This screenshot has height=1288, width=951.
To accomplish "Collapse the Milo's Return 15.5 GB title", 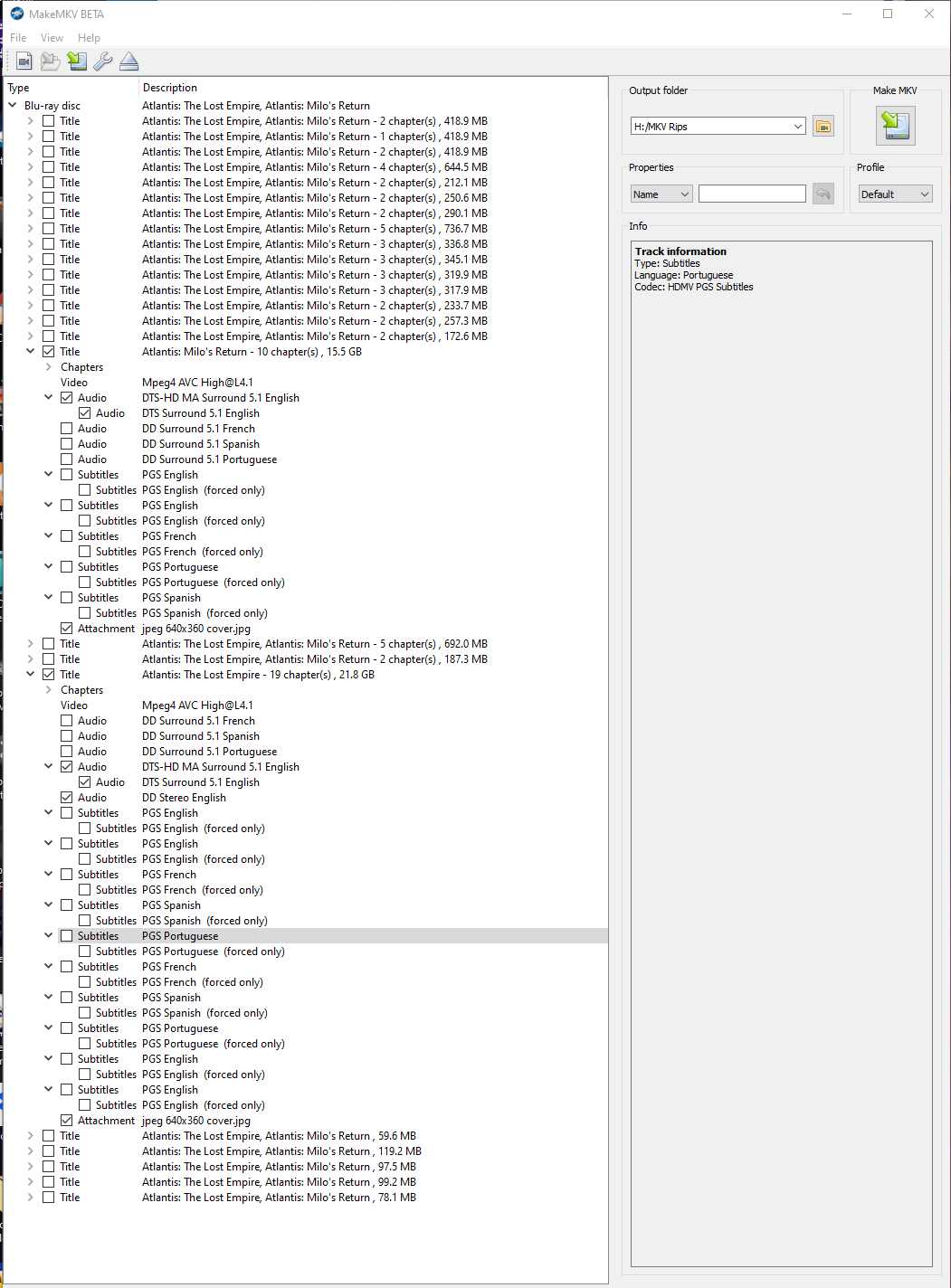I will [31, 352].
